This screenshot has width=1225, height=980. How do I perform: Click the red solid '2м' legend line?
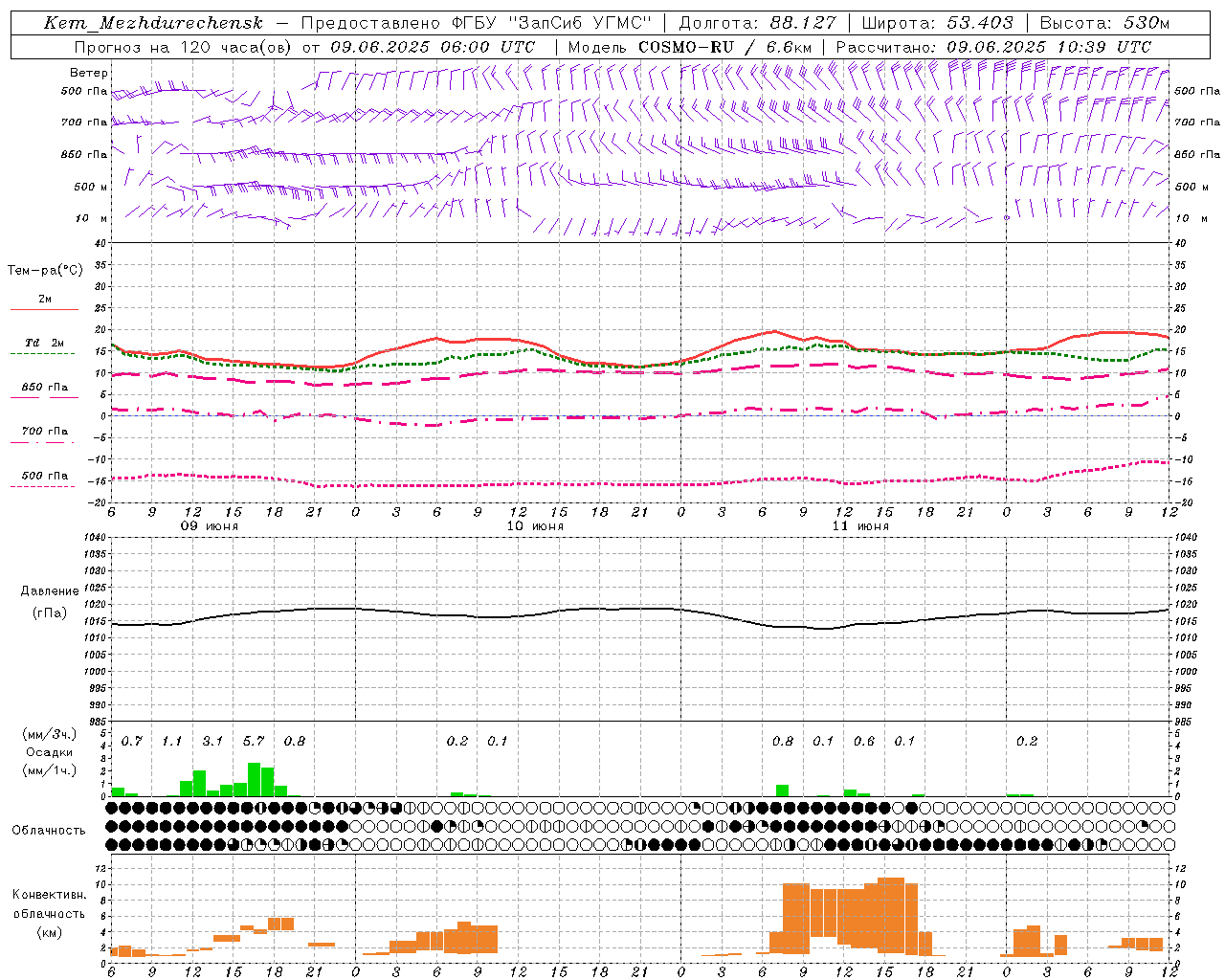(x=44, y=309)
